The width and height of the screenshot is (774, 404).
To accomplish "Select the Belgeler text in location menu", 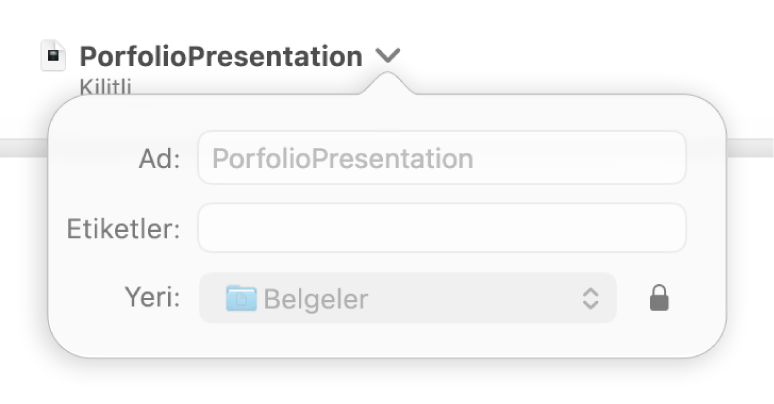I will [316, 299].
